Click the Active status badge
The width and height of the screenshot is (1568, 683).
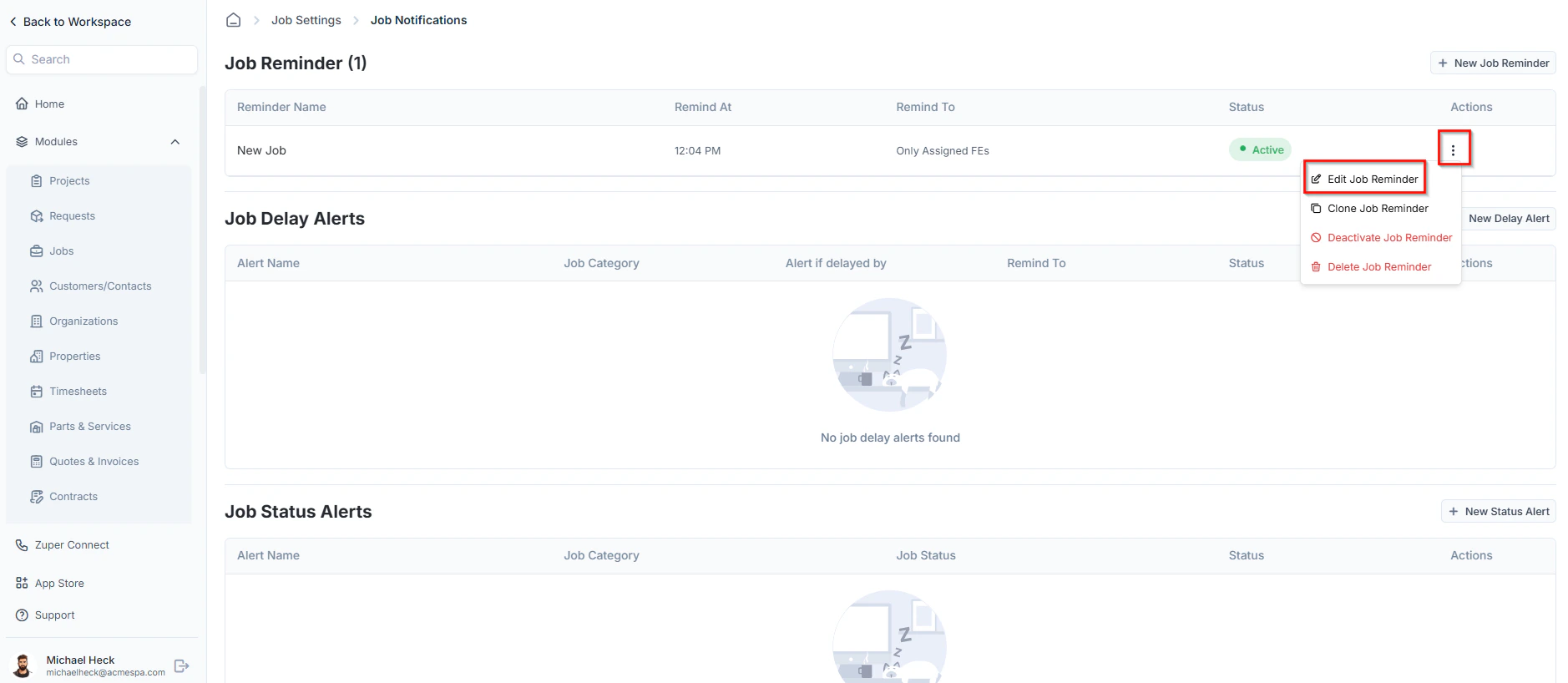click(1260, 149)
